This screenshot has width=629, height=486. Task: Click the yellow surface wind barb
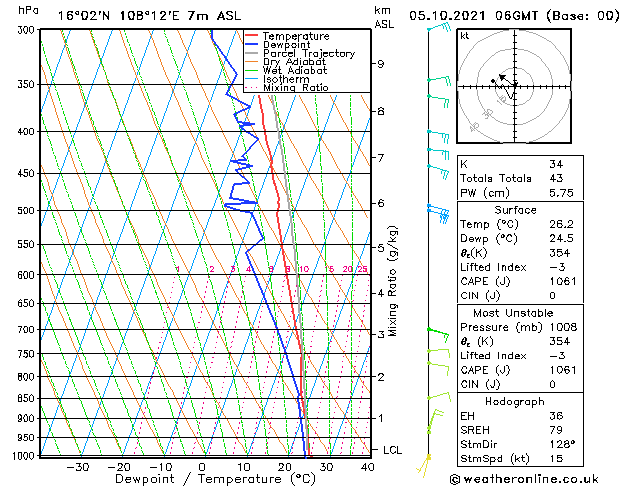click(x=424, y=465)
